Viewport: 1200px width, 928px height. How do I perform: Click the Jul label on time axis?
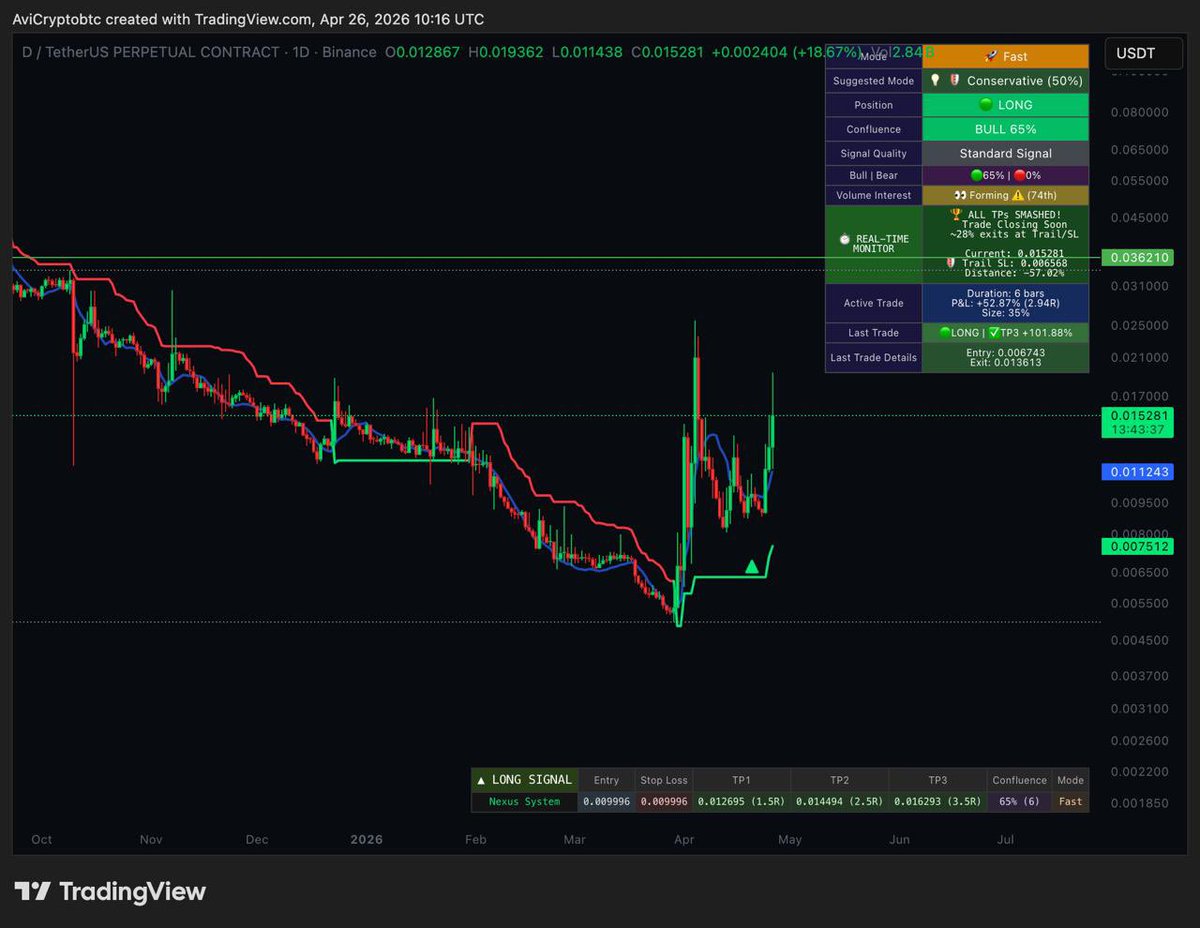tap(1005, 840)
